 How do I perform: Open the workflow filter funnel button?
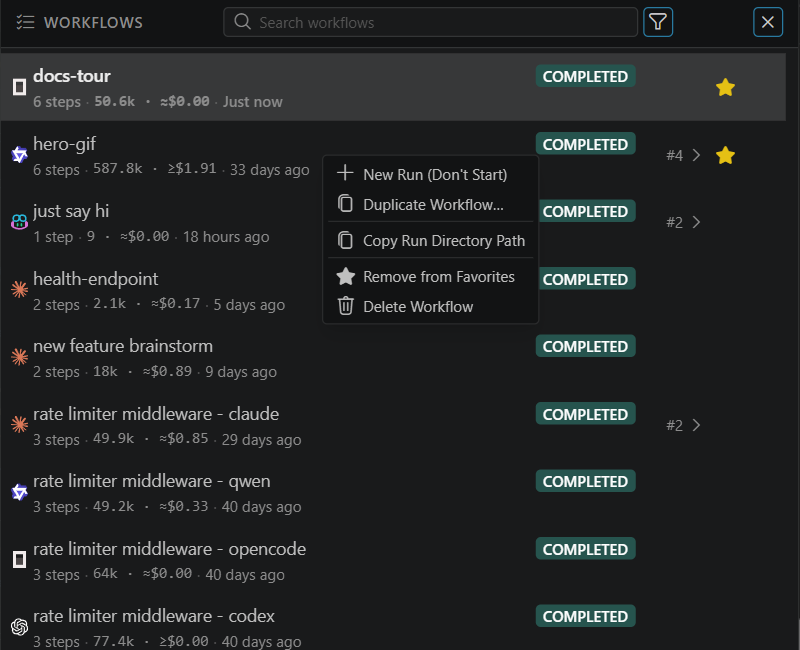[x=658, y=22]
